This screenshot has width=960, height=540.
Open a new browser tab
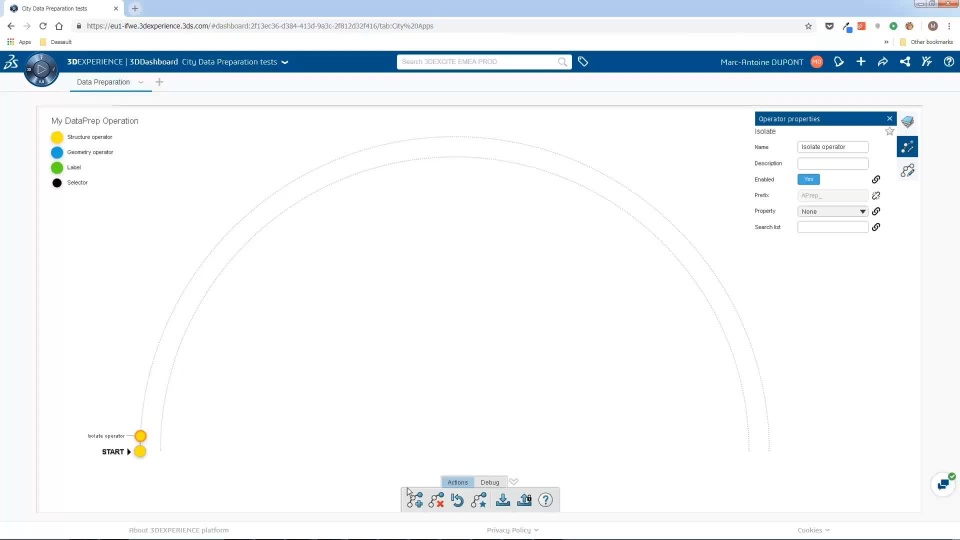135,9
